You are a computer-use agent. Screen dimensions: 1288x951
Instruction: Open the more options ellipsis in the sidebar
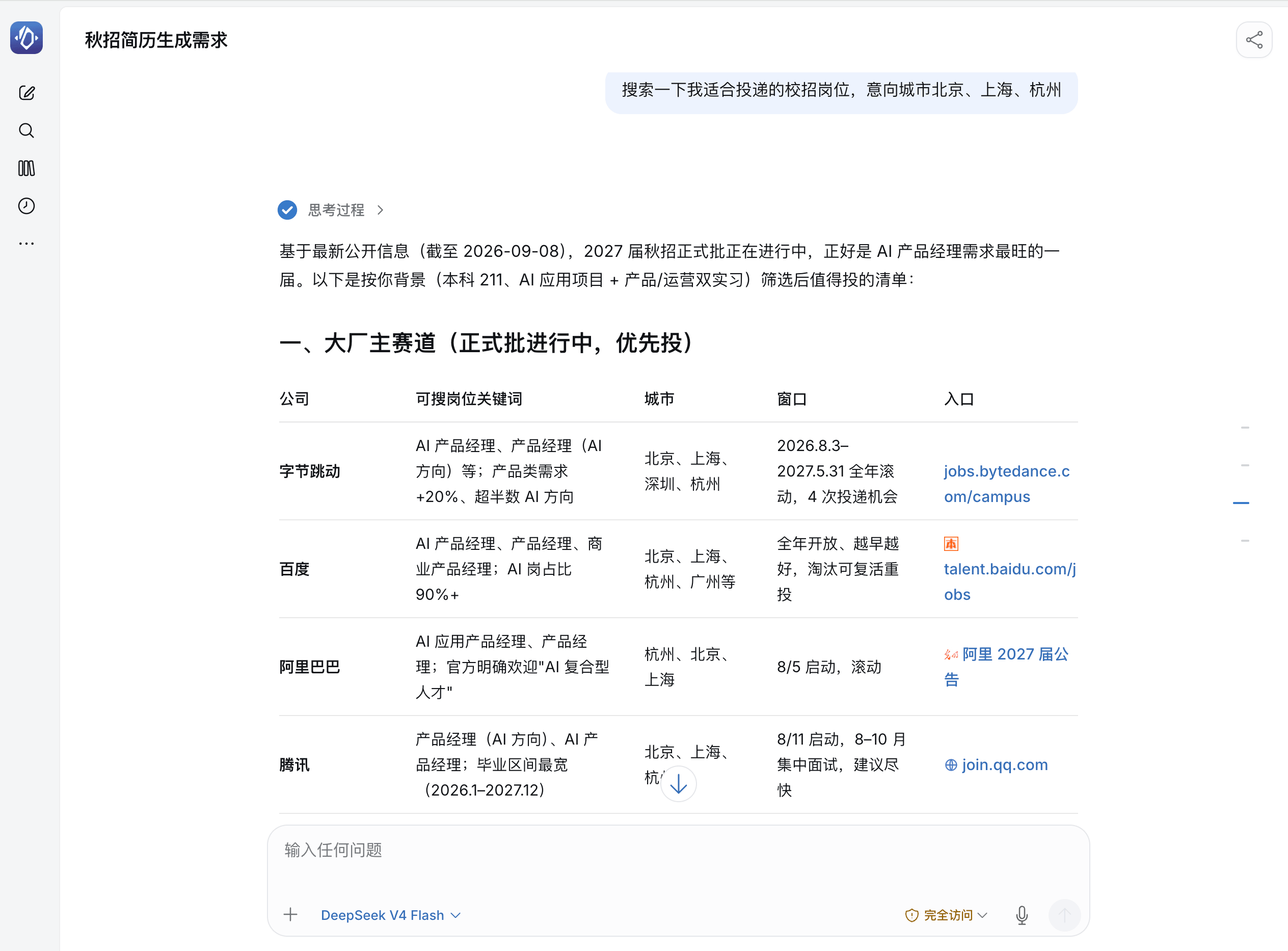pyautogui.click(x=26, y=244)
